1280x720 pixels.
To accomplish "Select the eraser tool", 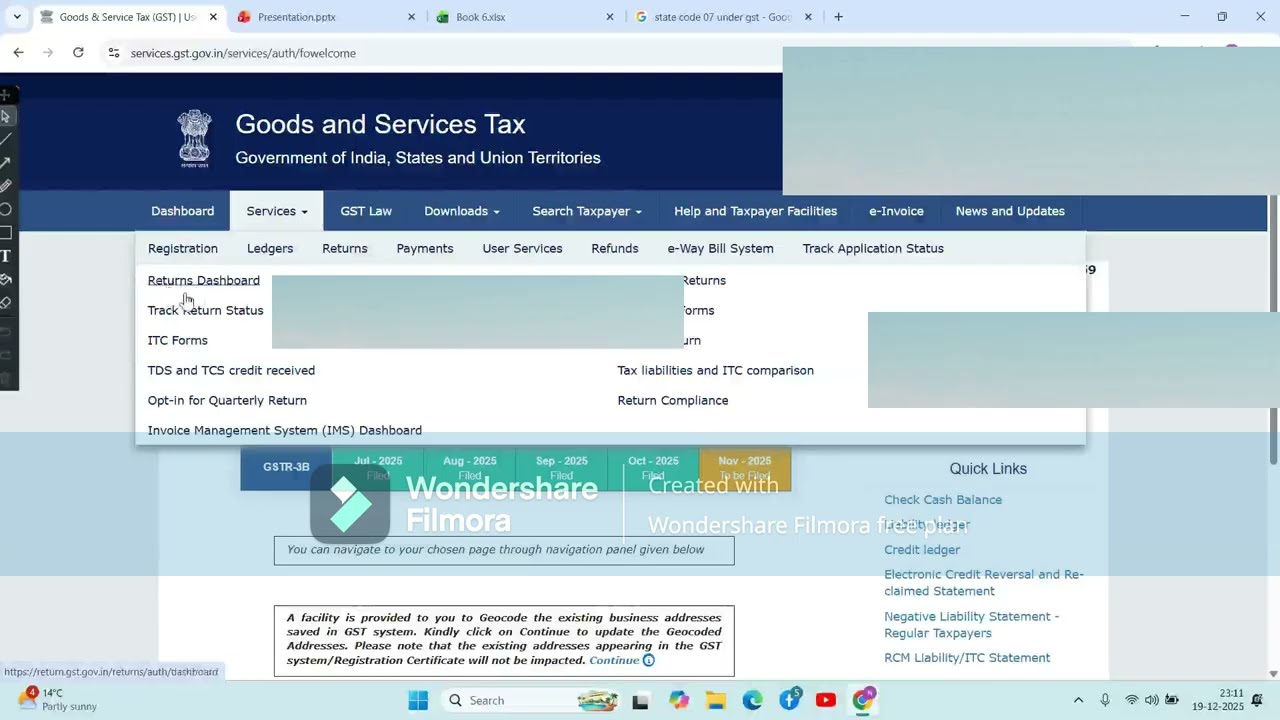I will coord(6,302).
